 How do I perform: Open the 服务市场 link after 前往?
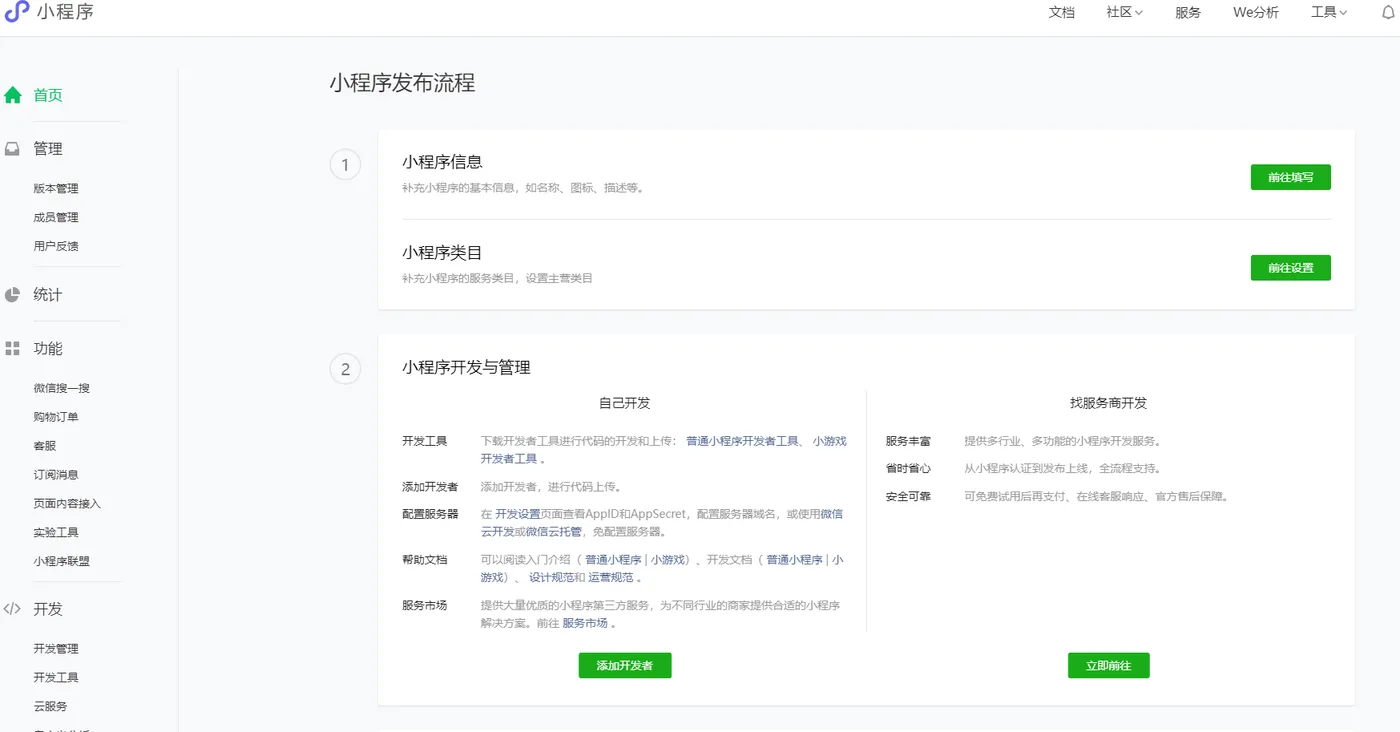(585, 623)
